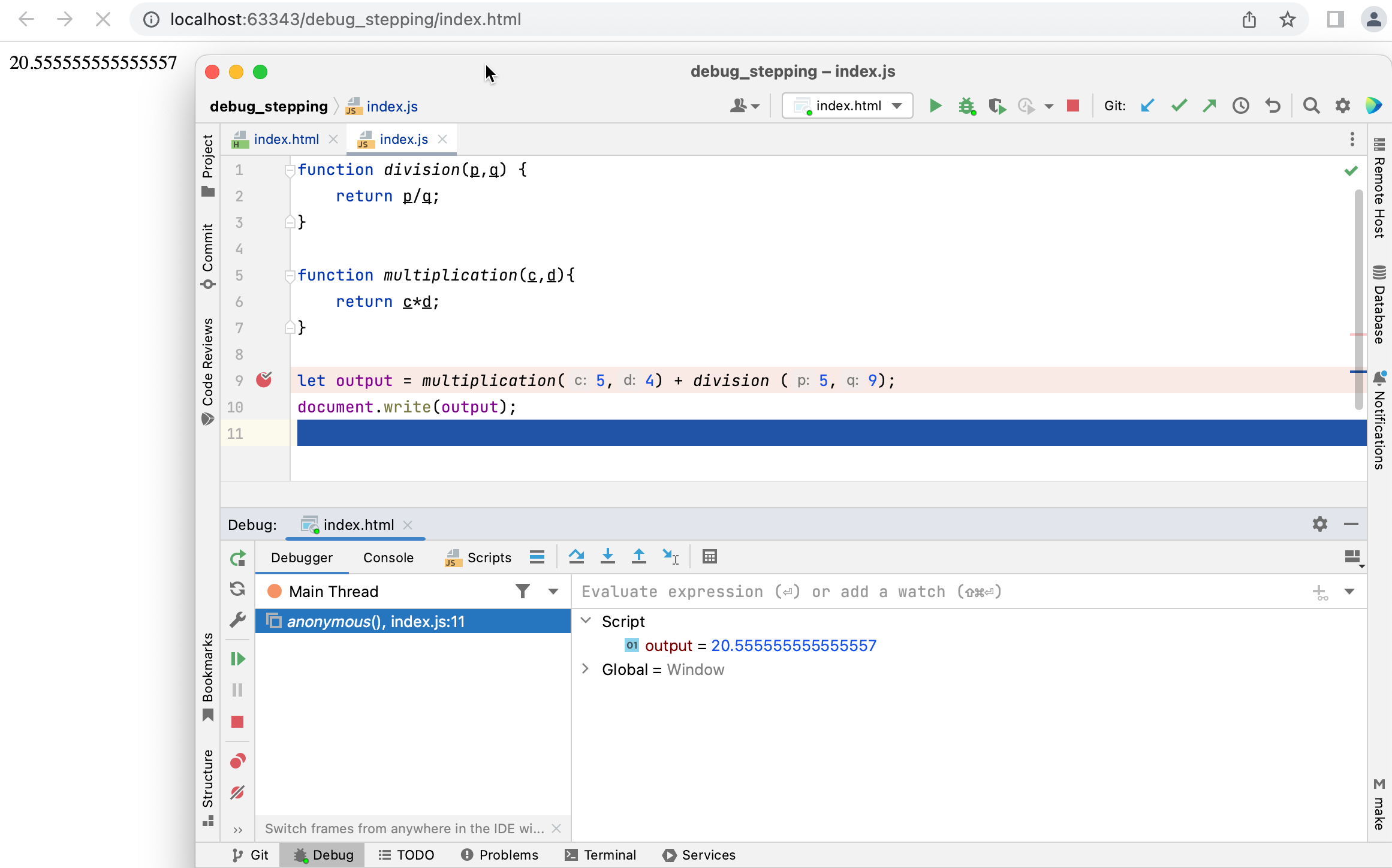Expand the Global = Window entry
1392x868 pixels.
coord(587,669)
